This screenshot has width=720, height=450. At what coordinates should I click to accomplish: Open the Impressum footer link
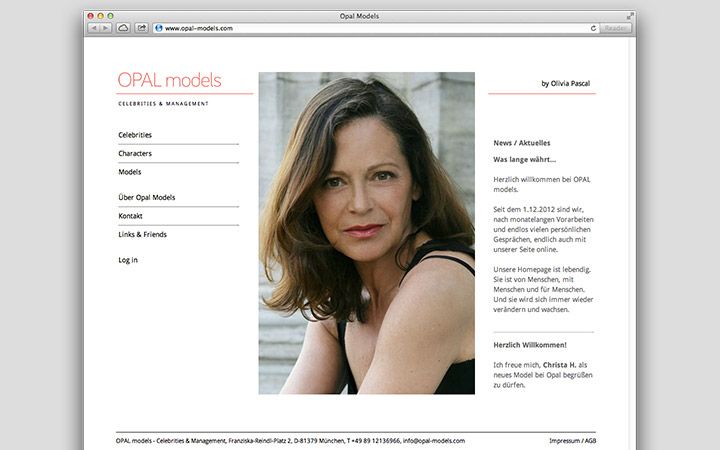coord(564,440)
